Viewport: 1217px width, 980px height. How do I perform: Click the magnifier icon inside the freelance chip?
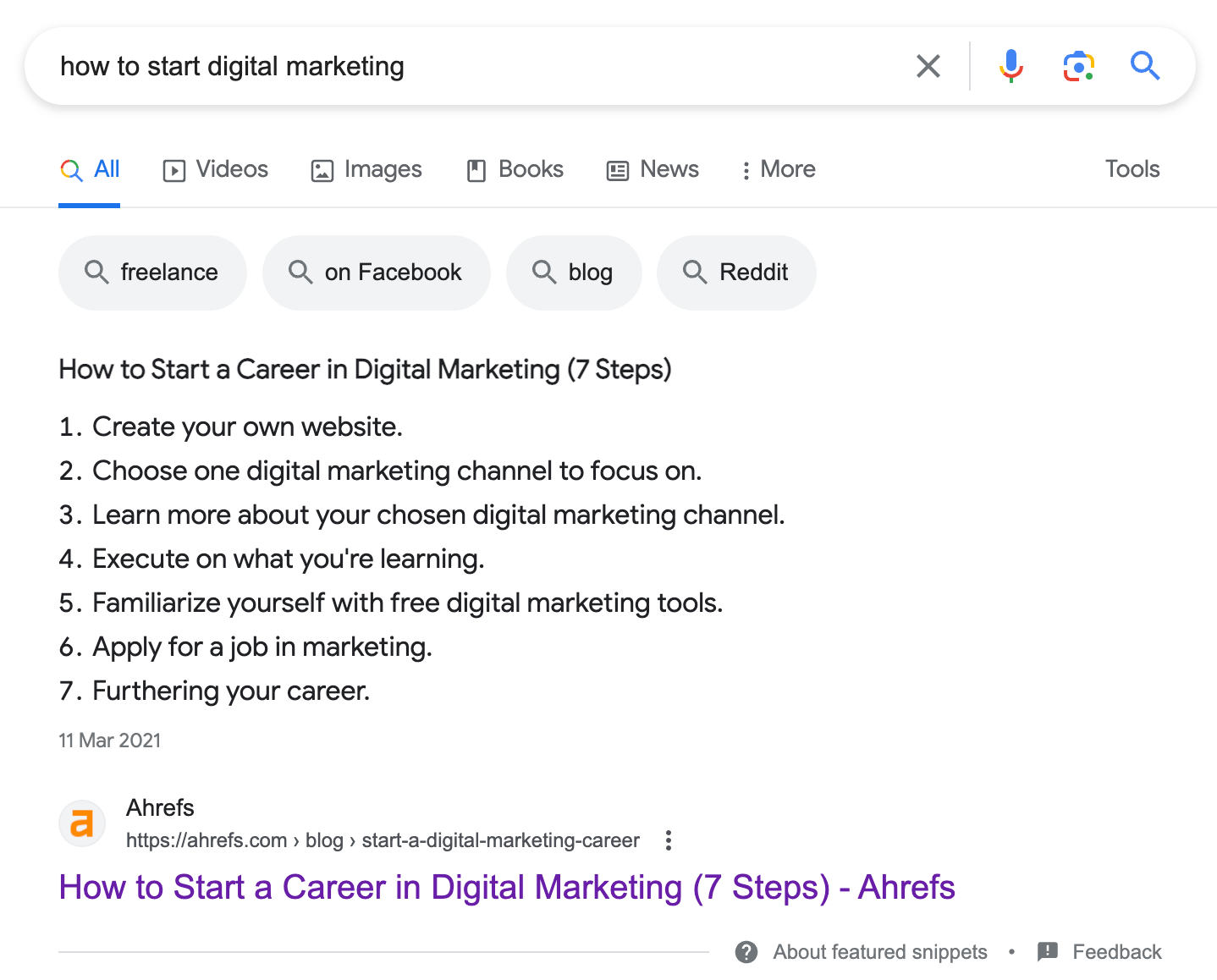(x=96, y=273)
